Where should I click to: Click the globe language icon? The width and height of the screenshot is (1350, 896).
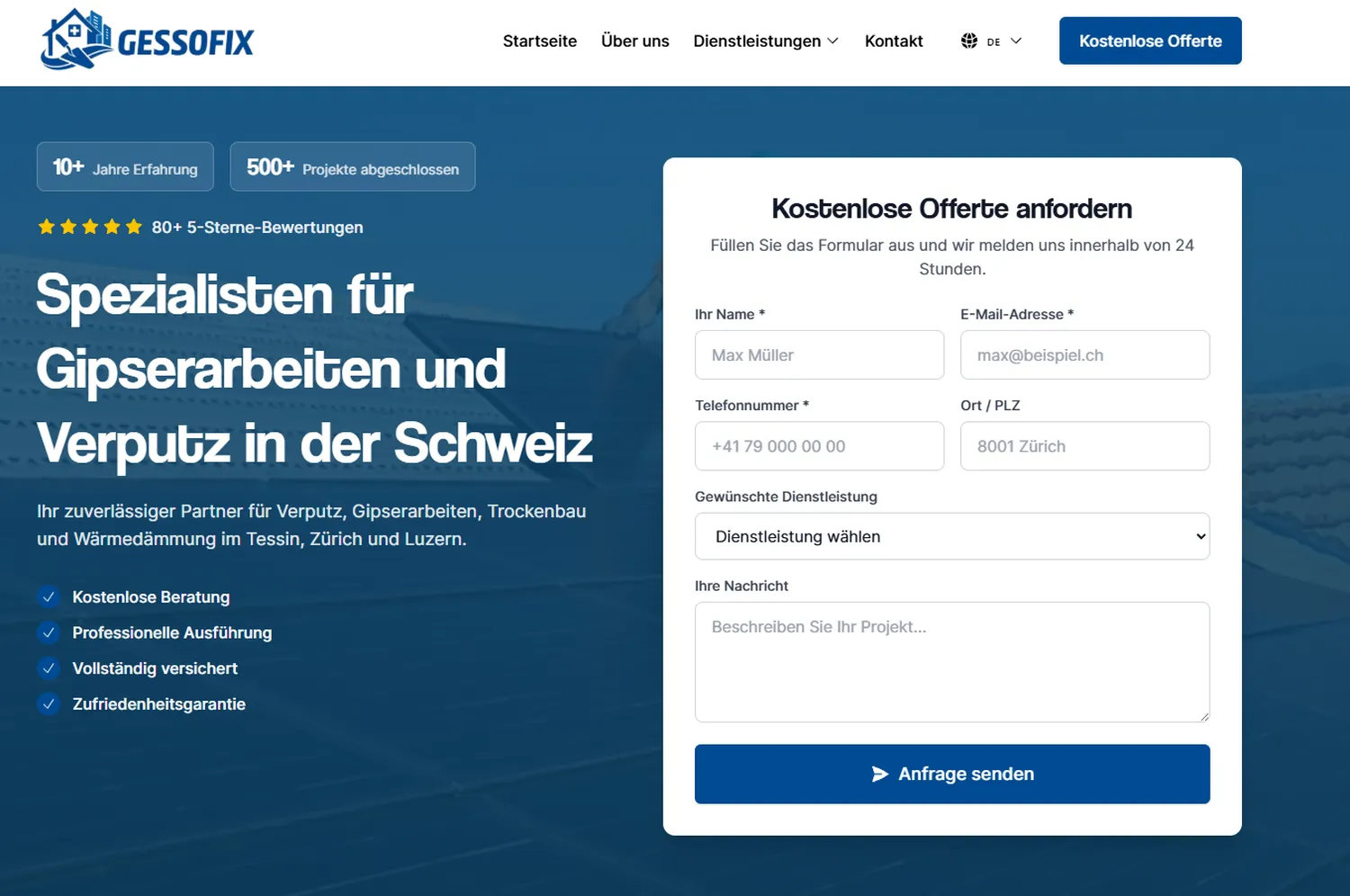tap(969, 40)
